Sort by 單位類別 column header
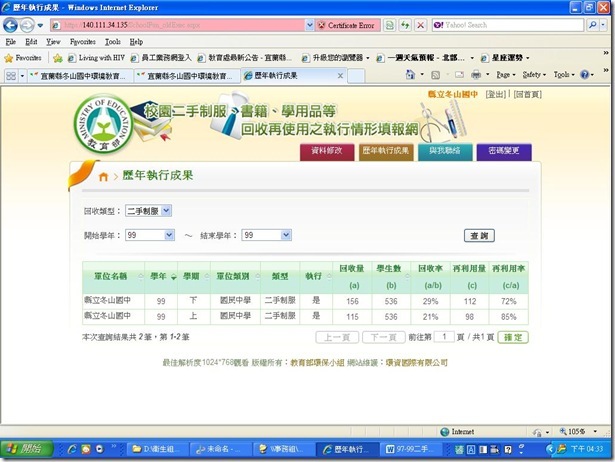The image size is (615, 462). pyautogui.click(x=235, y=277)
